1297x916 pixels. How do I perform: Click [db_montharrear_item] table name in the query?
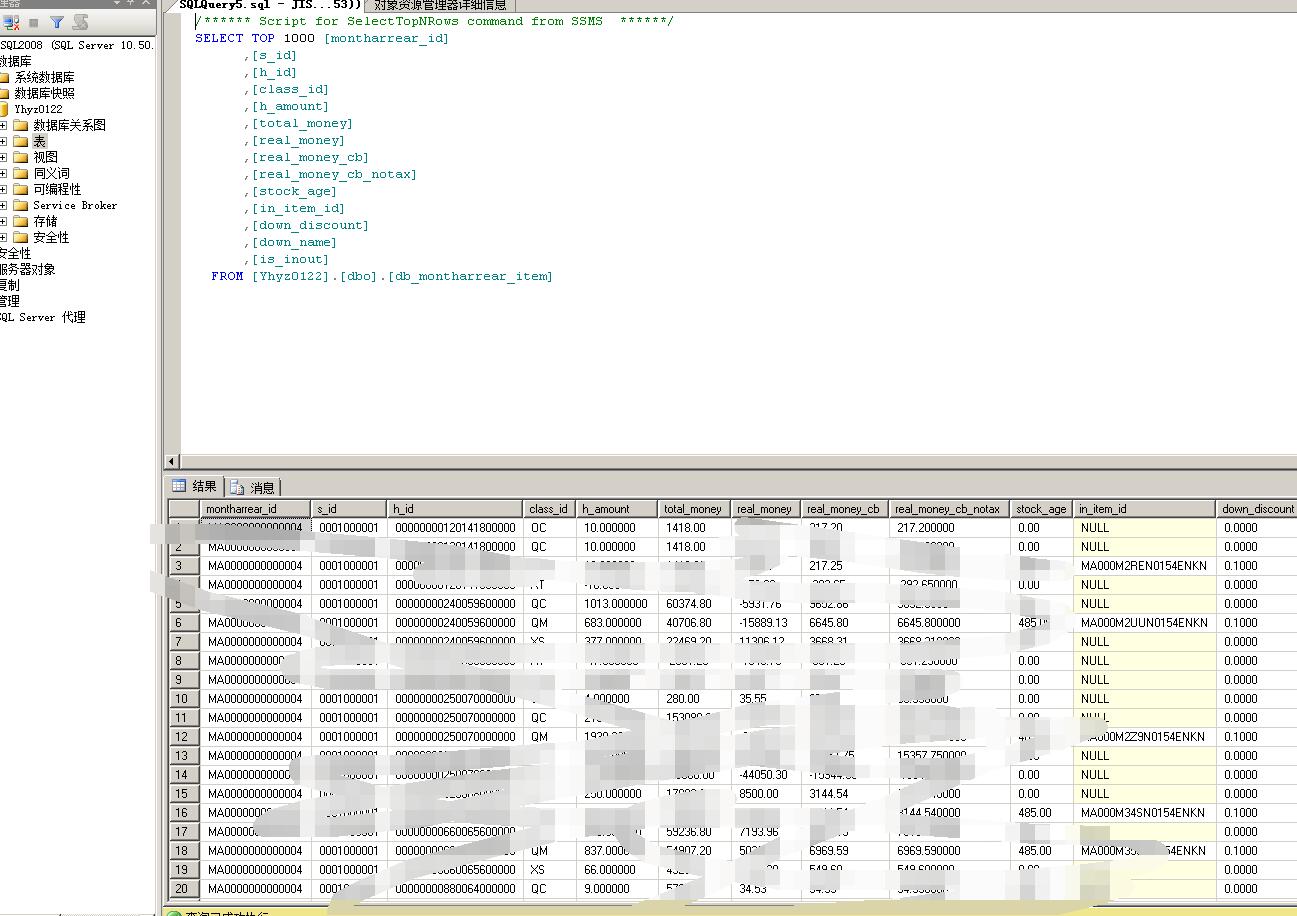tap(470, 276)
